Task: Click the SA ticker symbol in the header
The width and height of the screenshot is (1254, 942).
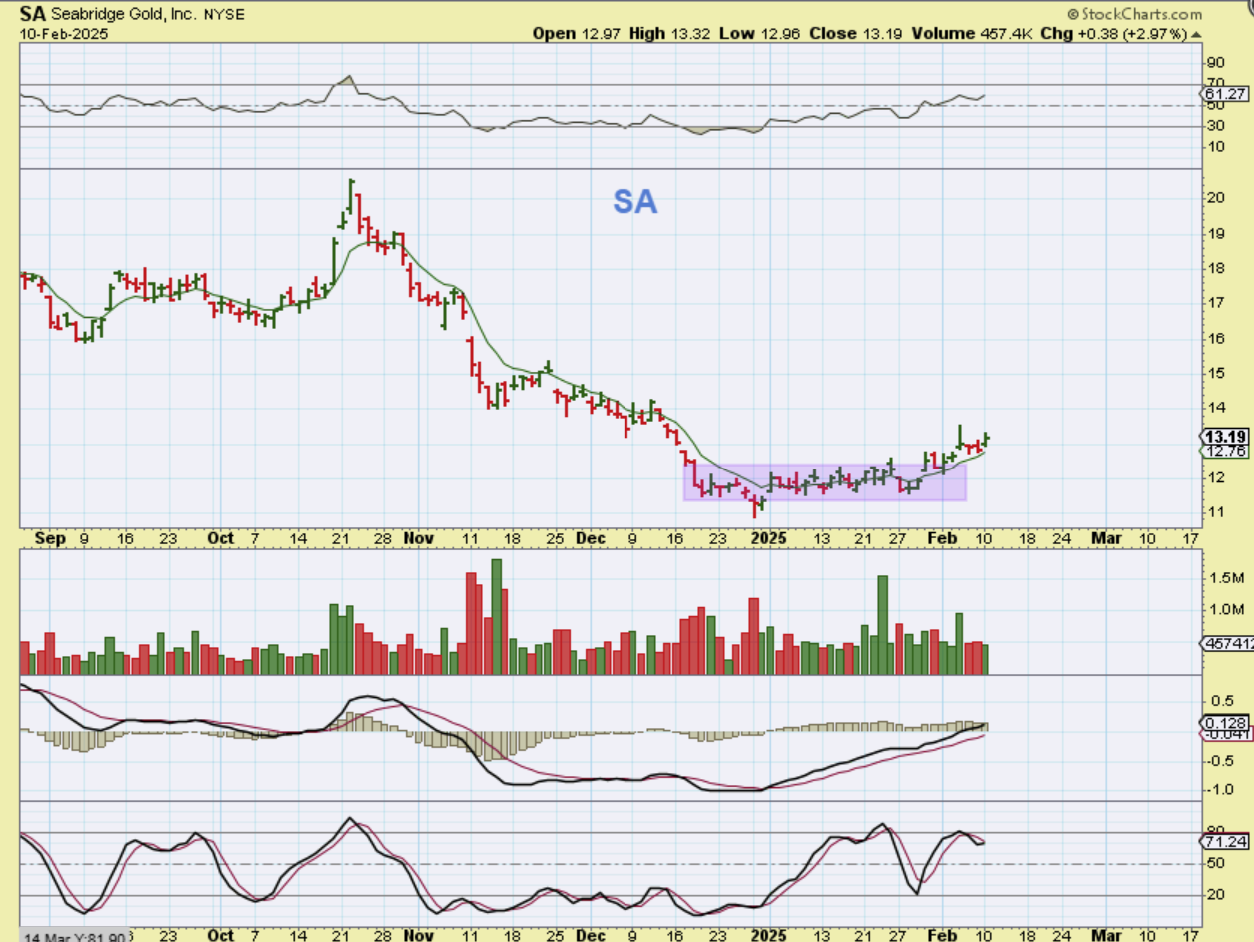Action: (x=32, y=14)
